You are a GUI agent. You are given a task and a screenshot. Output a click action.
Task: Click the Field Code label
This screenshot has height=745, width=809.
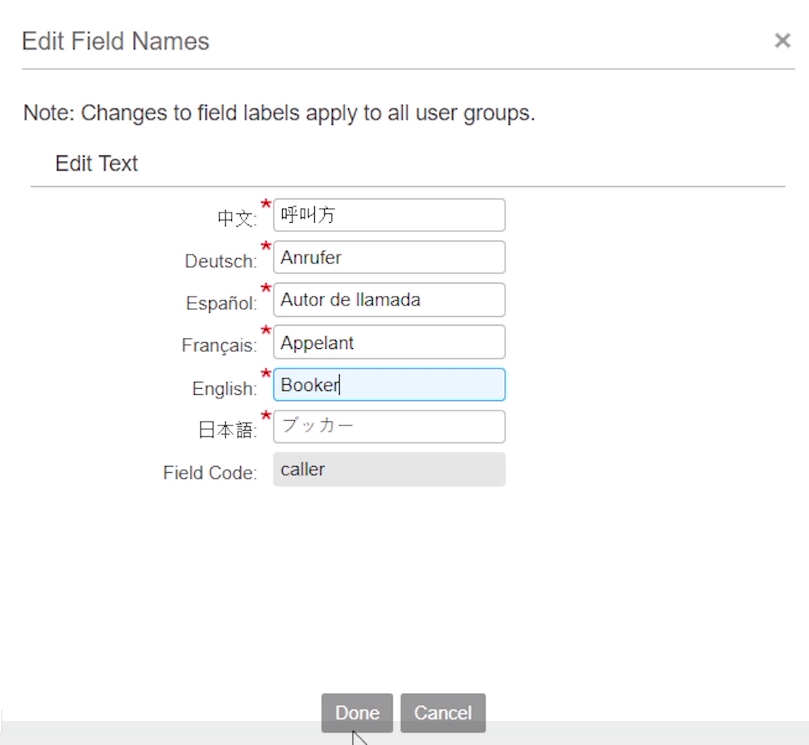(207, 473)
